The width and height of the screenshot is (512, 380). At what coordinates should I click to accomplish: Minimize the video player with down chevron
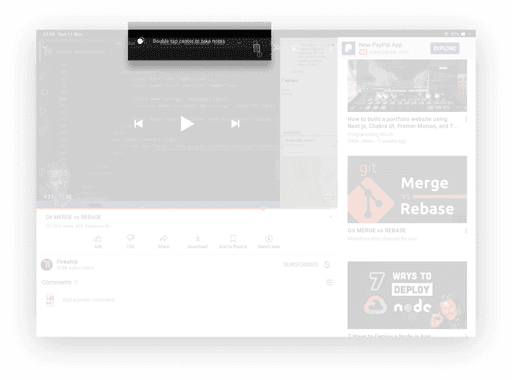44,48
